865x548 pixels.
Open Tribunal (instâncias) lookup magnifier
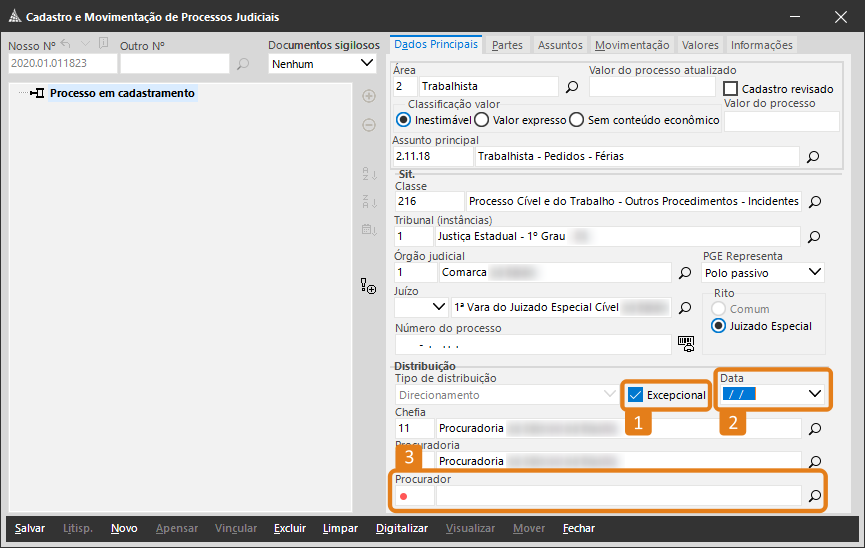click(814, 237)
